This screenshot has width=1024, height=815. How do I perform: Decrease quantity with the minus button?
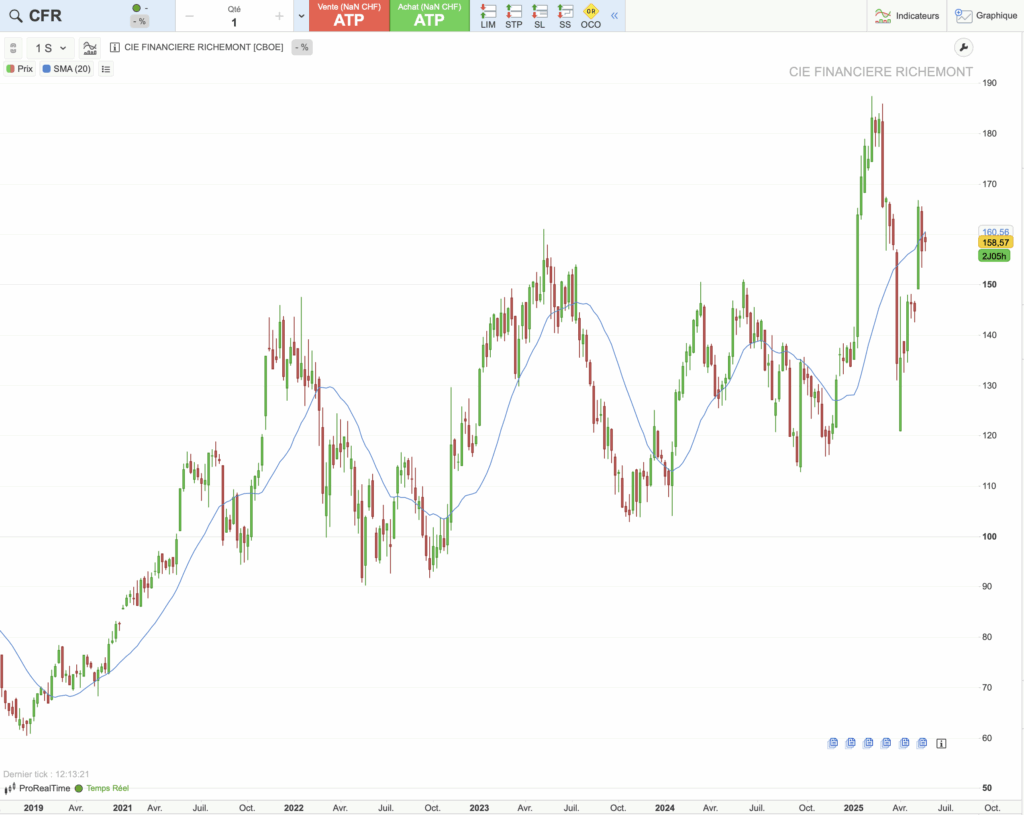189,16
